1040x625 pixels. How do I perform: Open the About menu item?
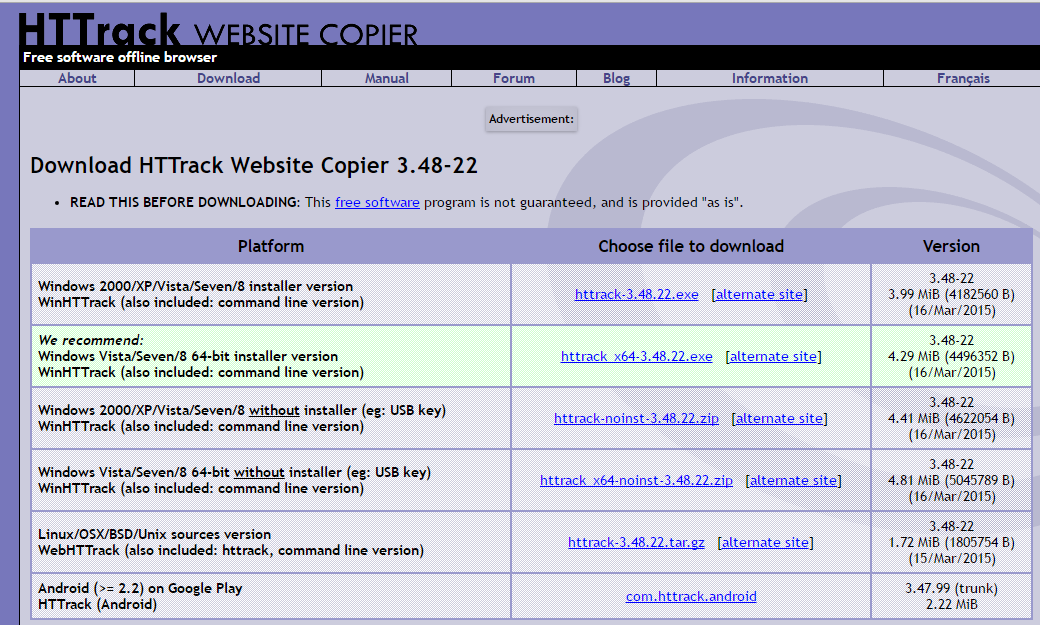click(x=77, y=78)
